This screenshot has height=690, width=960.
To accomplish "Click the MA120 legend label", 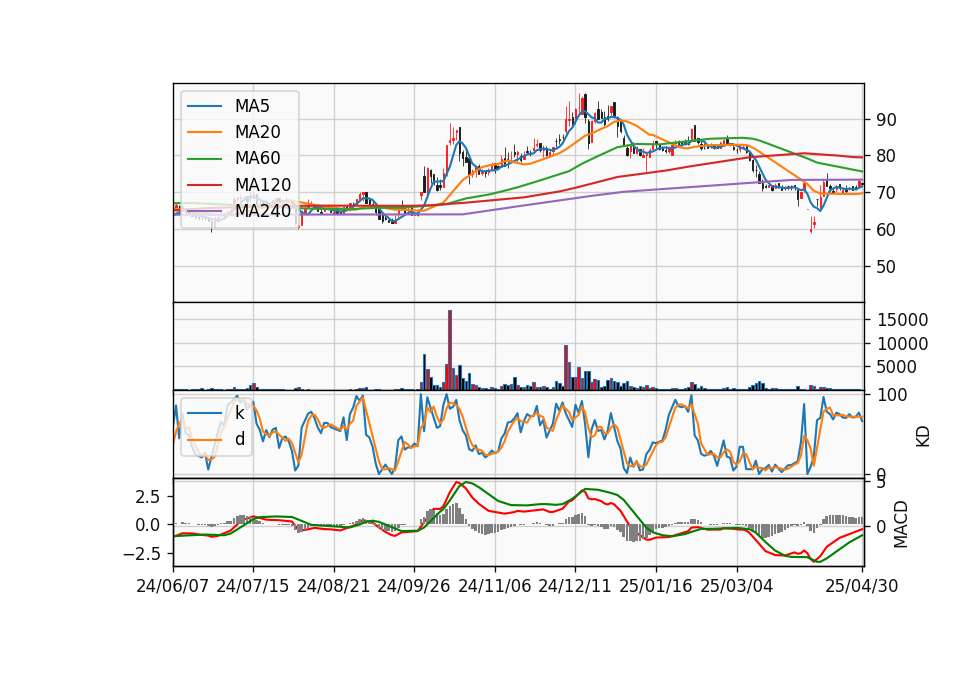I will pos(263,185).
